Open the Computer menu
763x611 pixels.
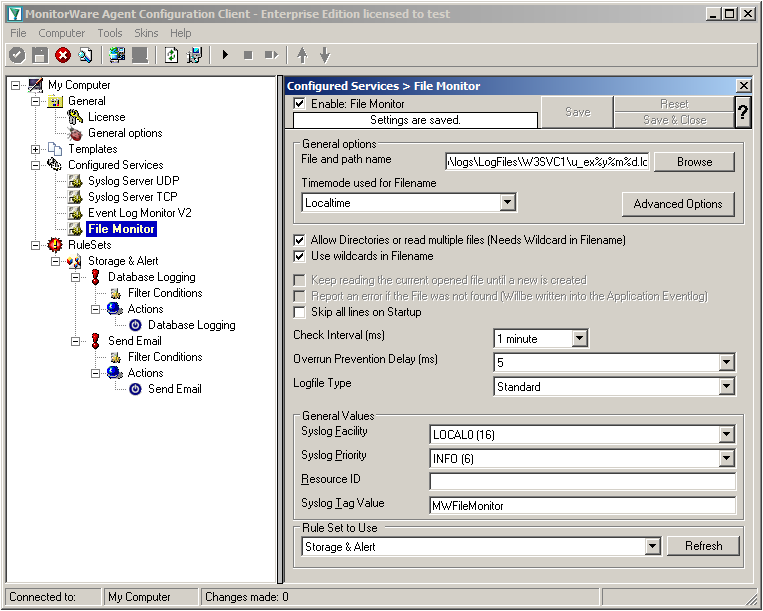(62, 33)
